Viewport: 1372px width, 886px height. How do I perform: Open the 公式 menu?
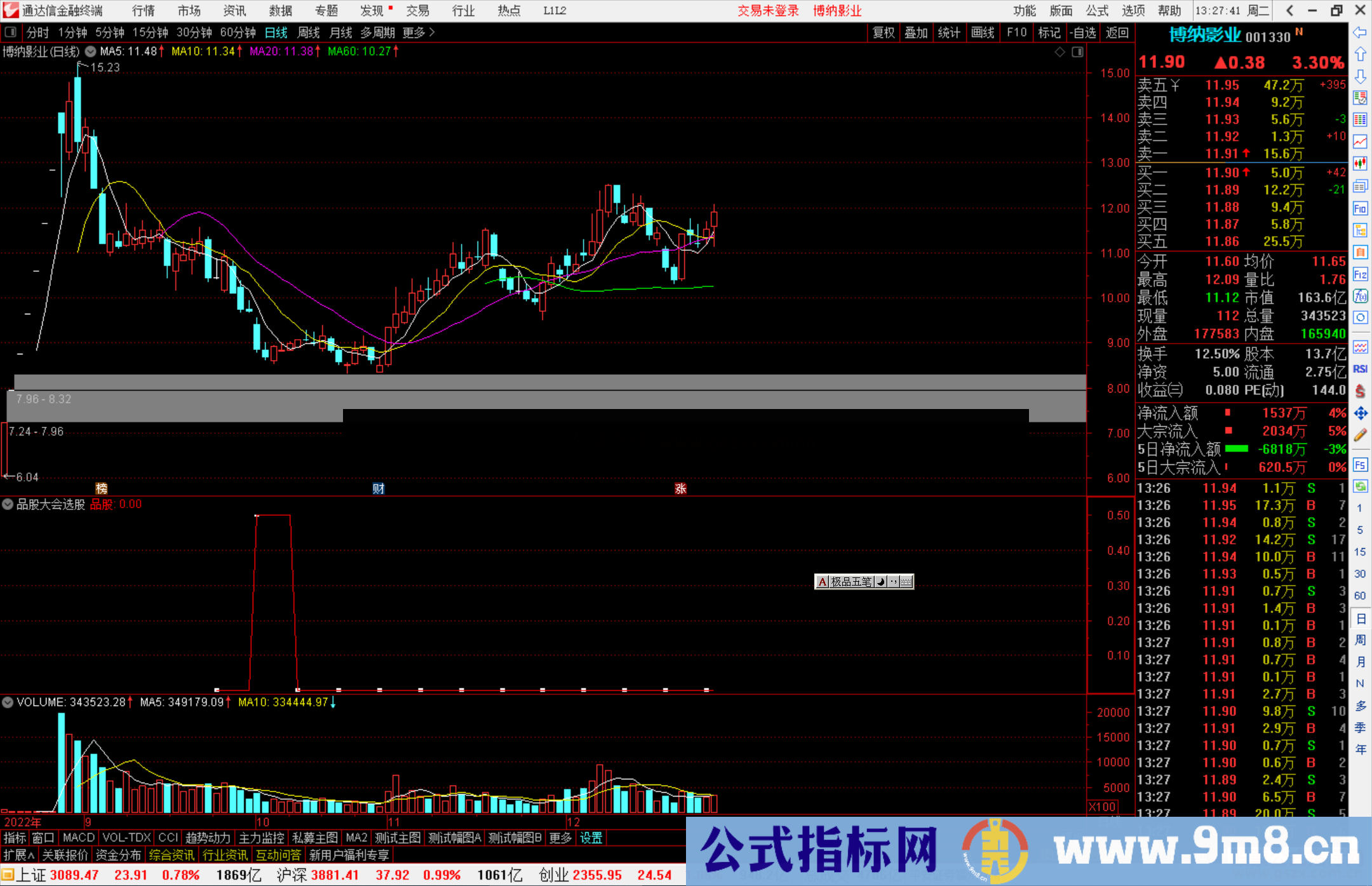tap(1097, 10)
